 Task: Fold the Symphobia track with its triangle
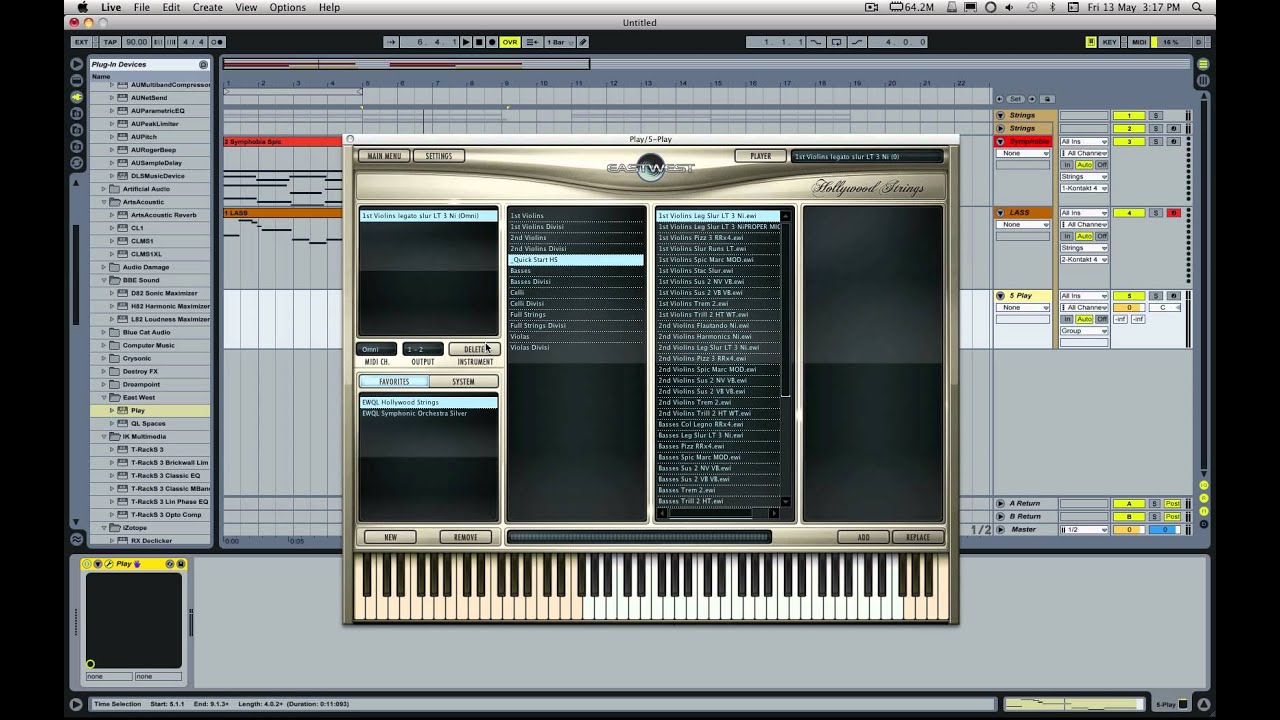click(1000, 142)
